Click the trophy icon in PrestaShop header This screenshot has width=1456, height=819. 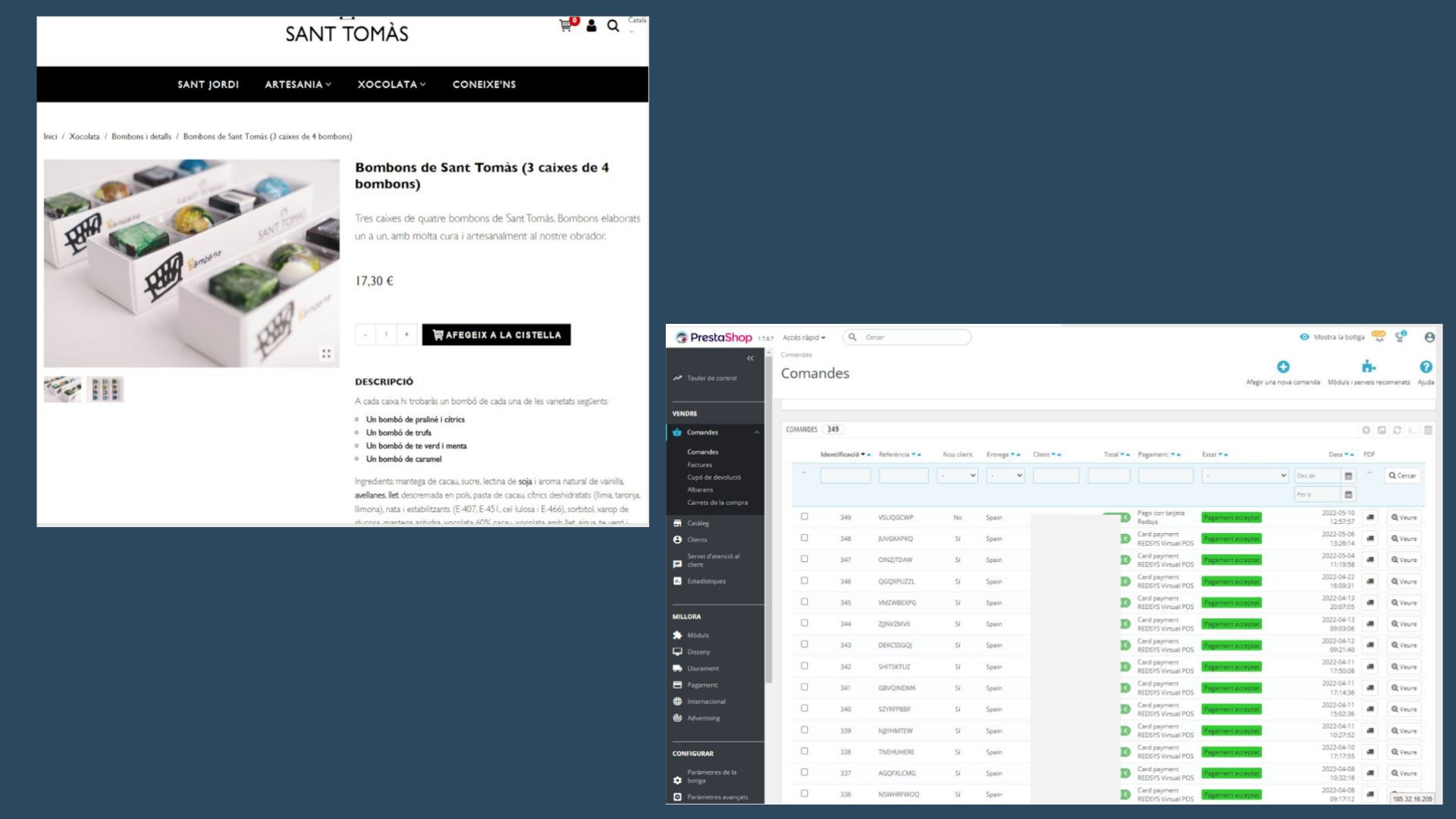(x=1401, y=337)
